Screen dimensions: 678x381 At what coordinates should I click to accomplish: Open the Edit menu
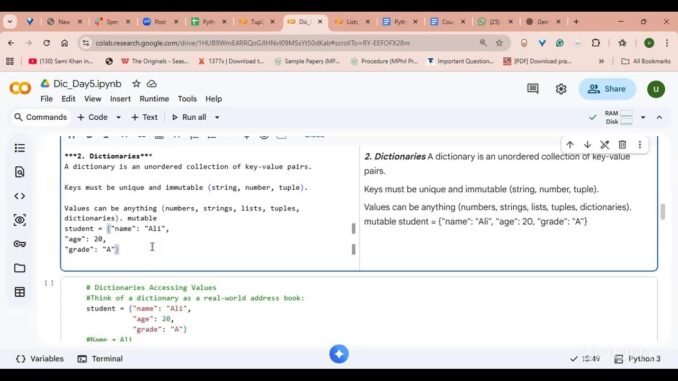pos(68,99)
